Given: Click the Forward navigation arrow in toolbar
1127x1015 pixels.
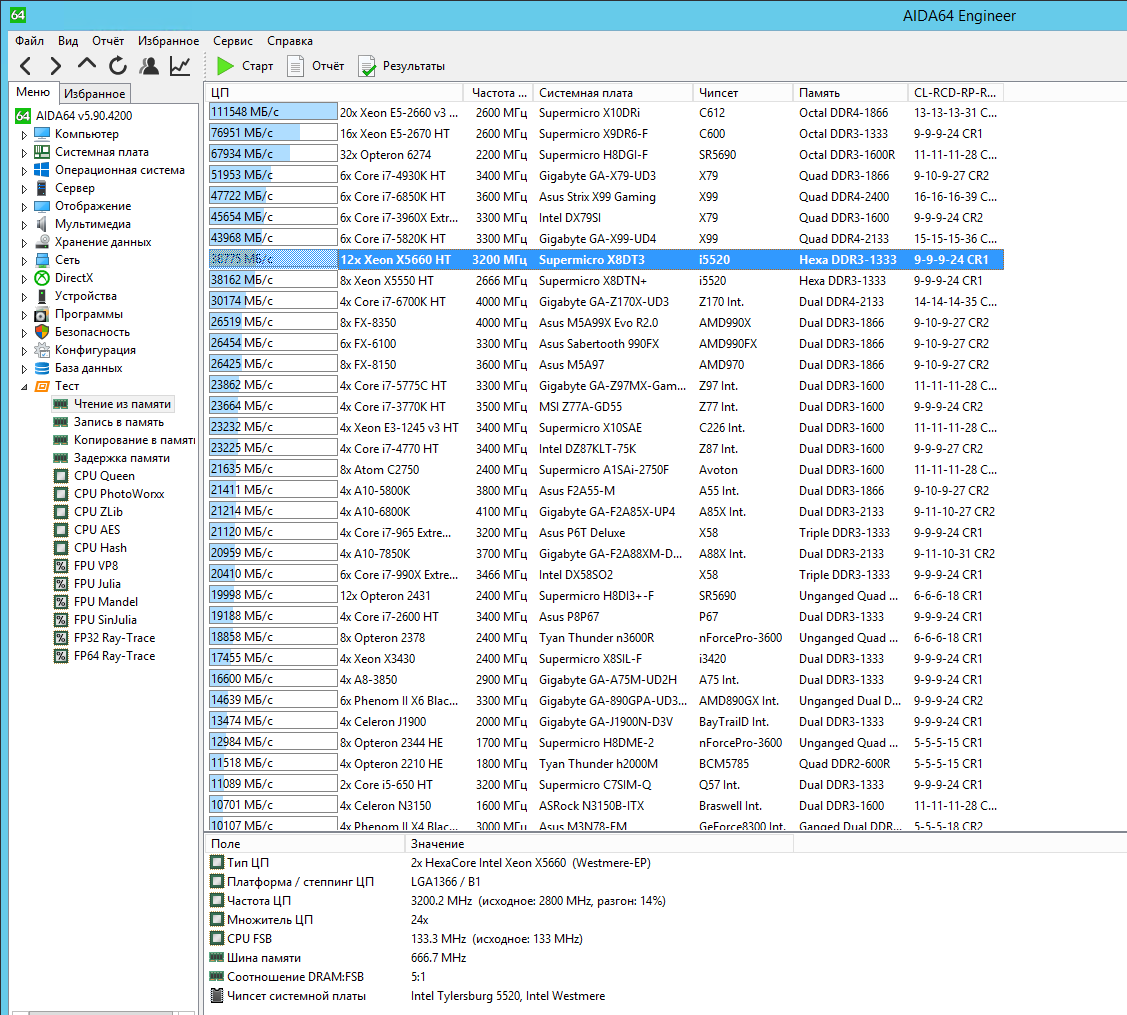Looking at the screenshot, I should click(x=55, y=66).
